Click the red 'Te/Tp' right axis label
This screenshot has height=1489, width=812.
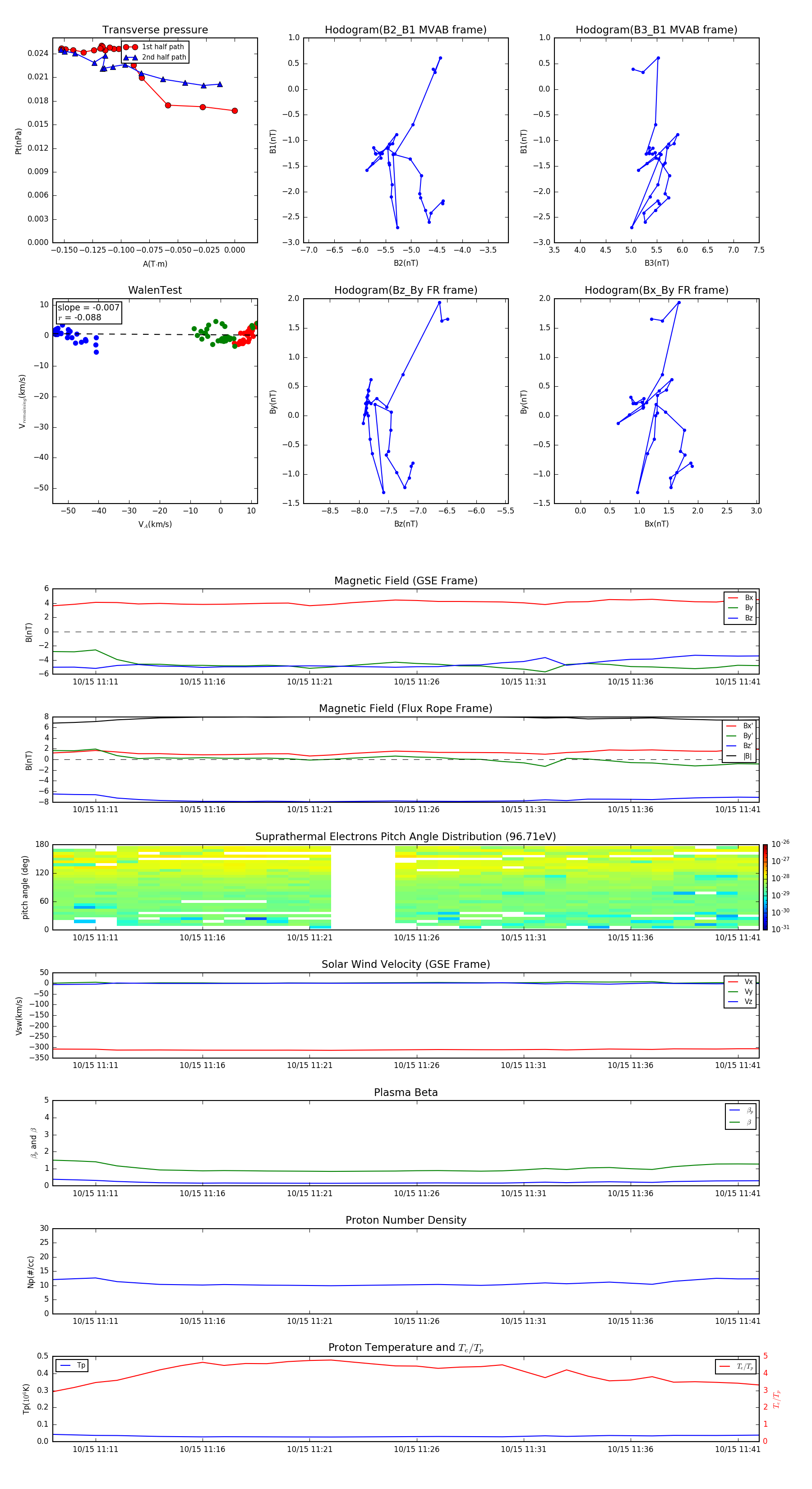click(x=777, y=1399)
